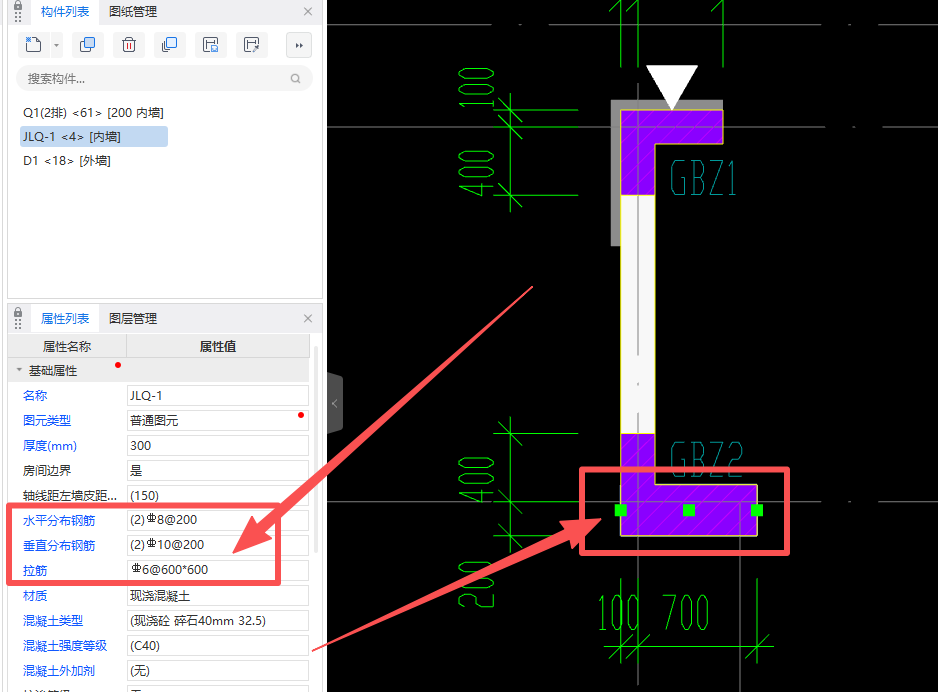The width and height of the screenshot is (938, 692).
Task: Click the 厚度(mm) property label
Action: (x=50, y=446)
